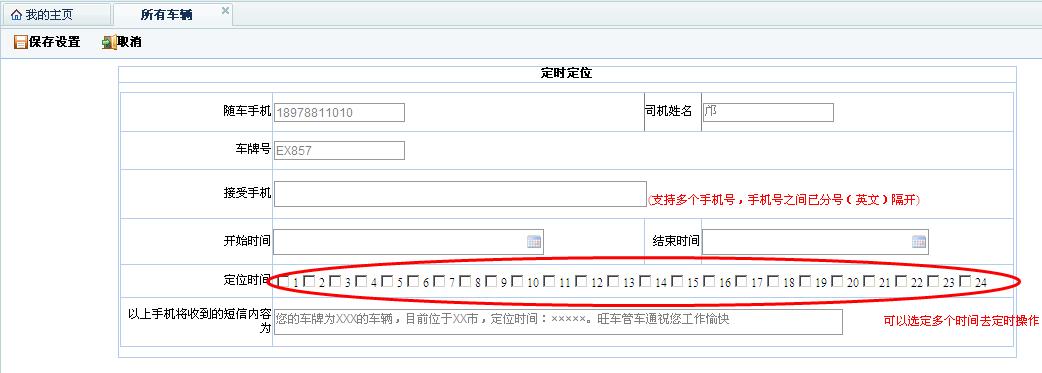Check the hour 2 checkbox
This screenshot has height=373, width=1042.
(309, 282)
